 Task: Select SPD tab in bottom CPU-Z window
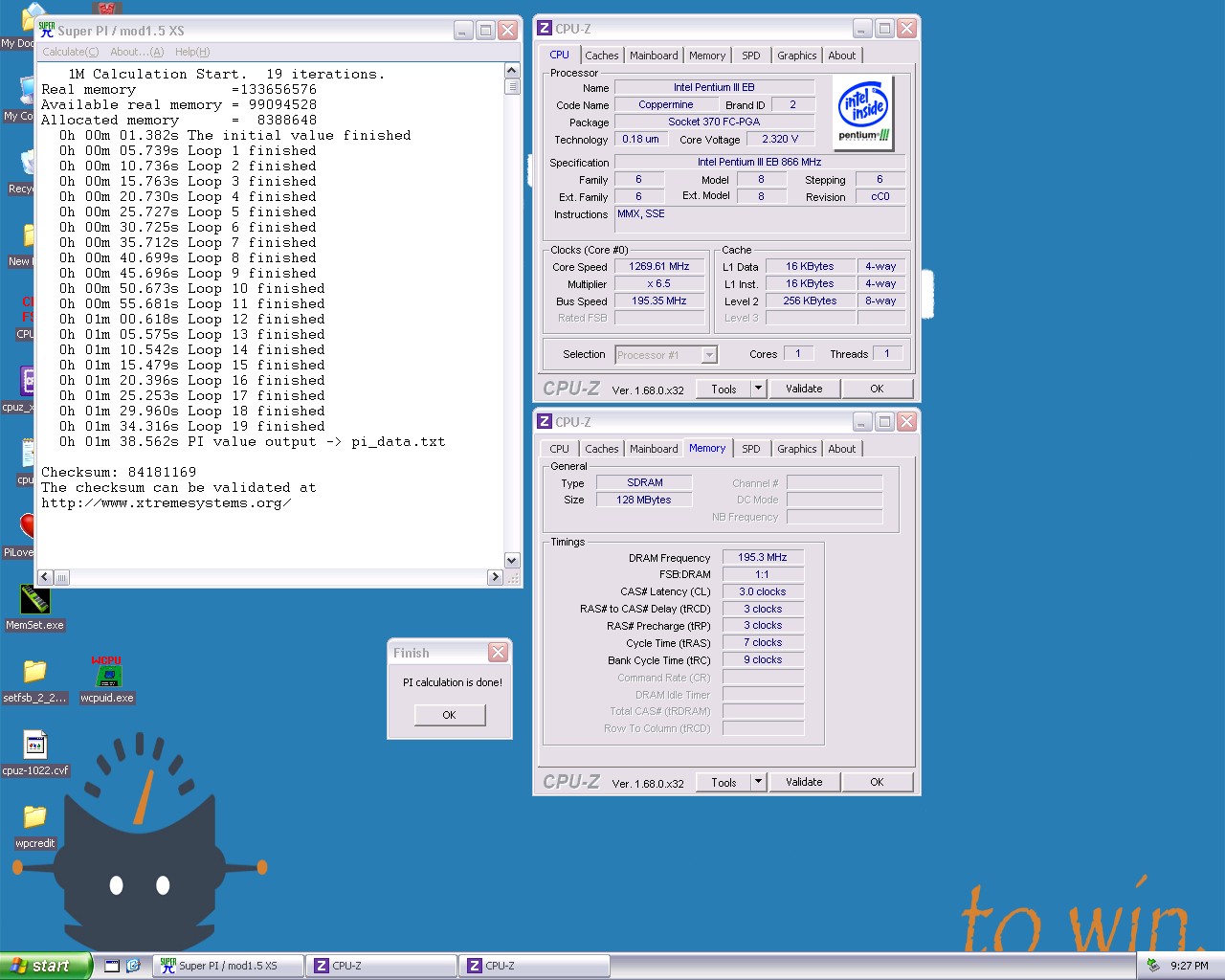[x=751, y=449]
